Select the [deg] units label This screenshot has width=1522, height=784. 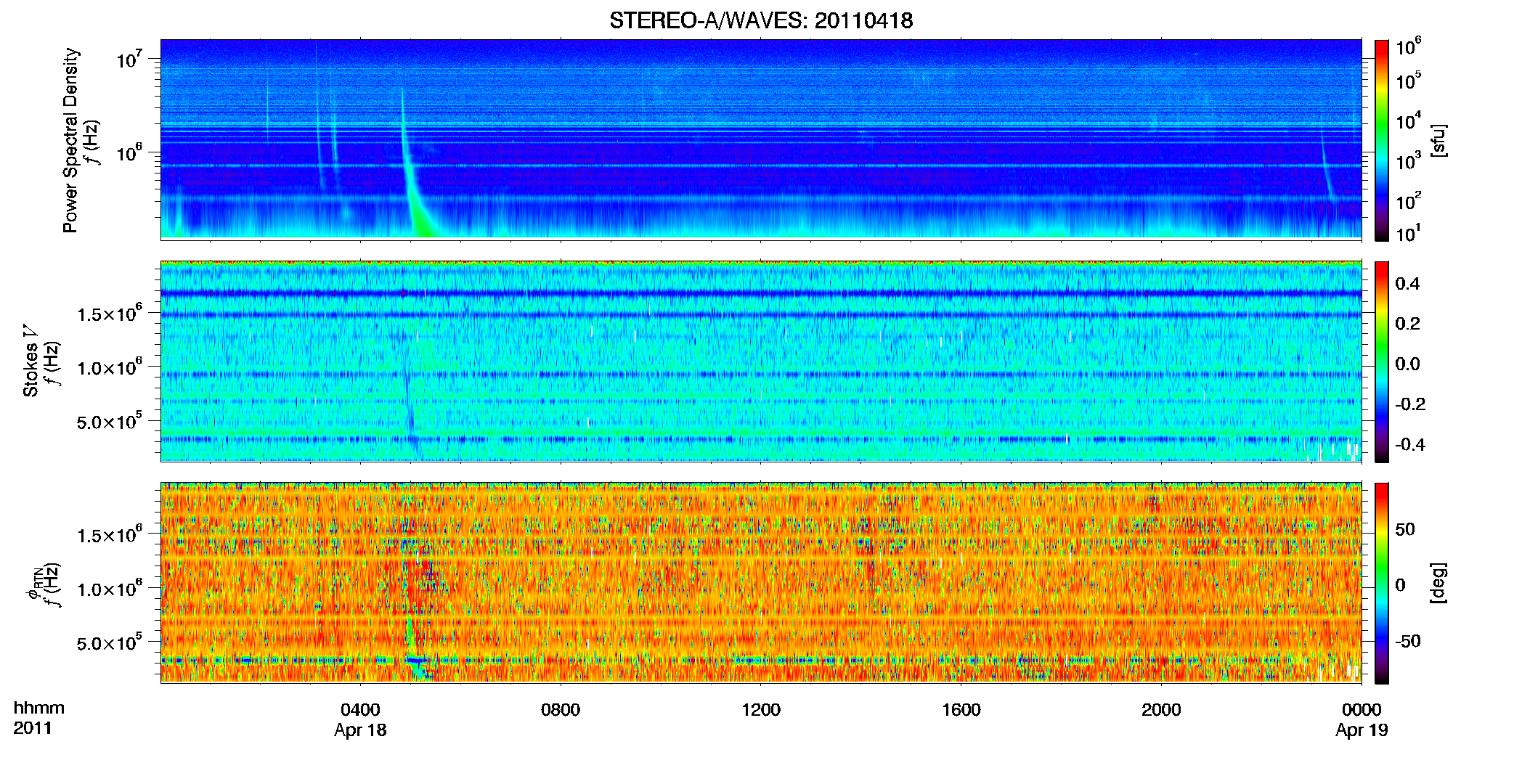1439,583
